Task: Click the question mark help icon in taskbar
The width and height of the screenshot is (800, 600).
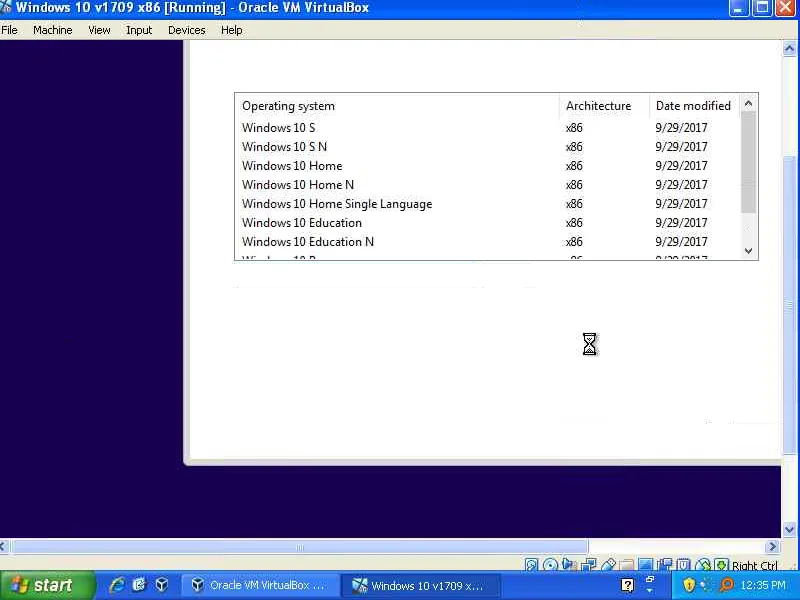Action: (627, 585)
